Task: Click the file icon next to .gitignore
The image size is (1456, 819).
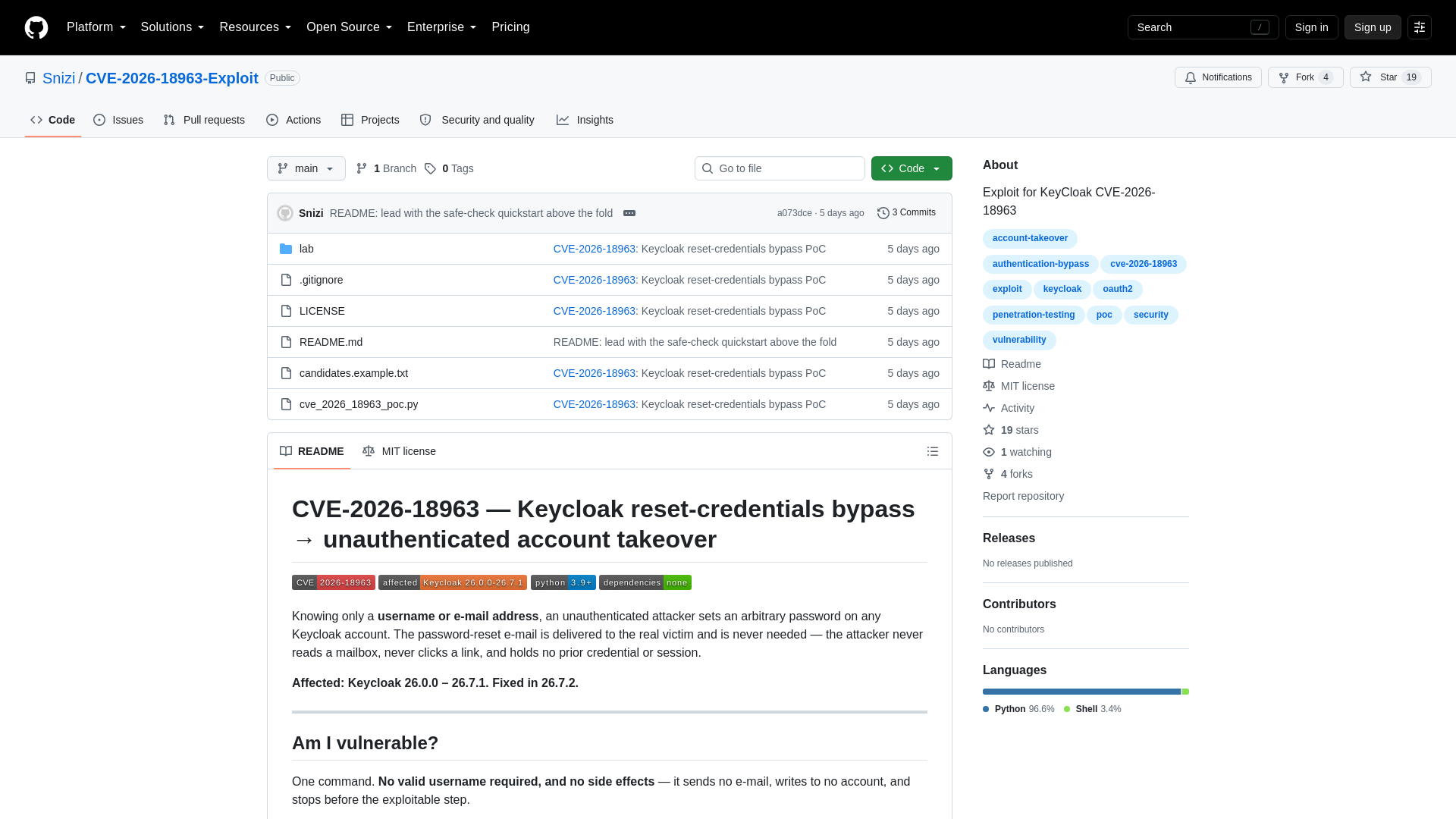Action: point(286,280)
